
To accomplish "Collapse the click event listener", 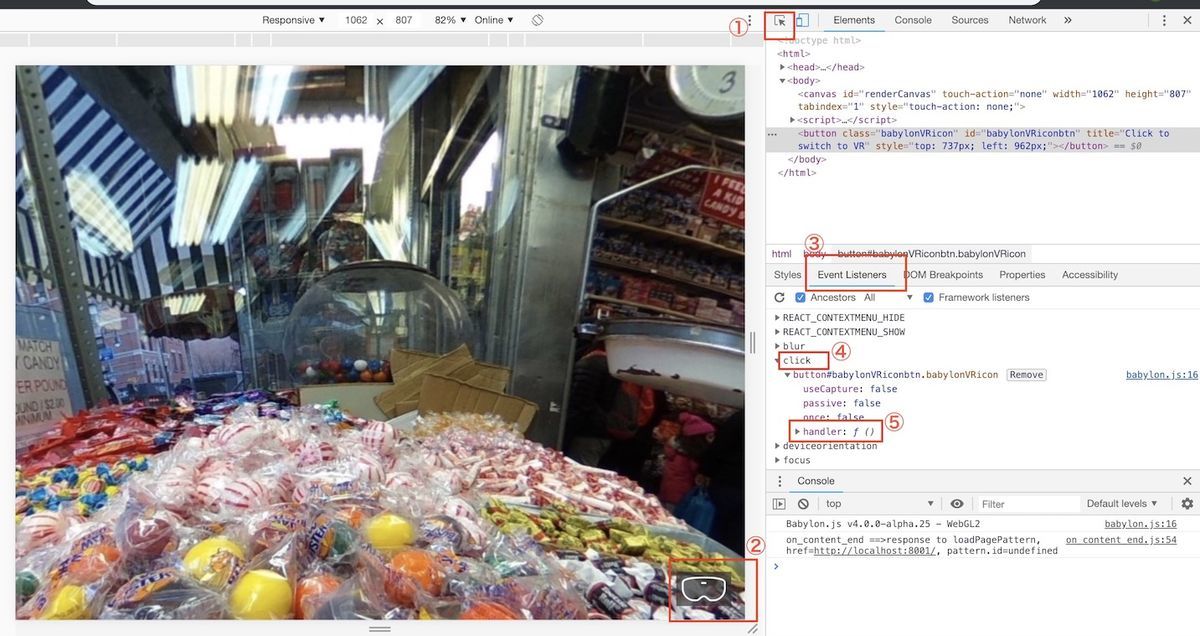I will pyautogui.click(x=779, y=360).
